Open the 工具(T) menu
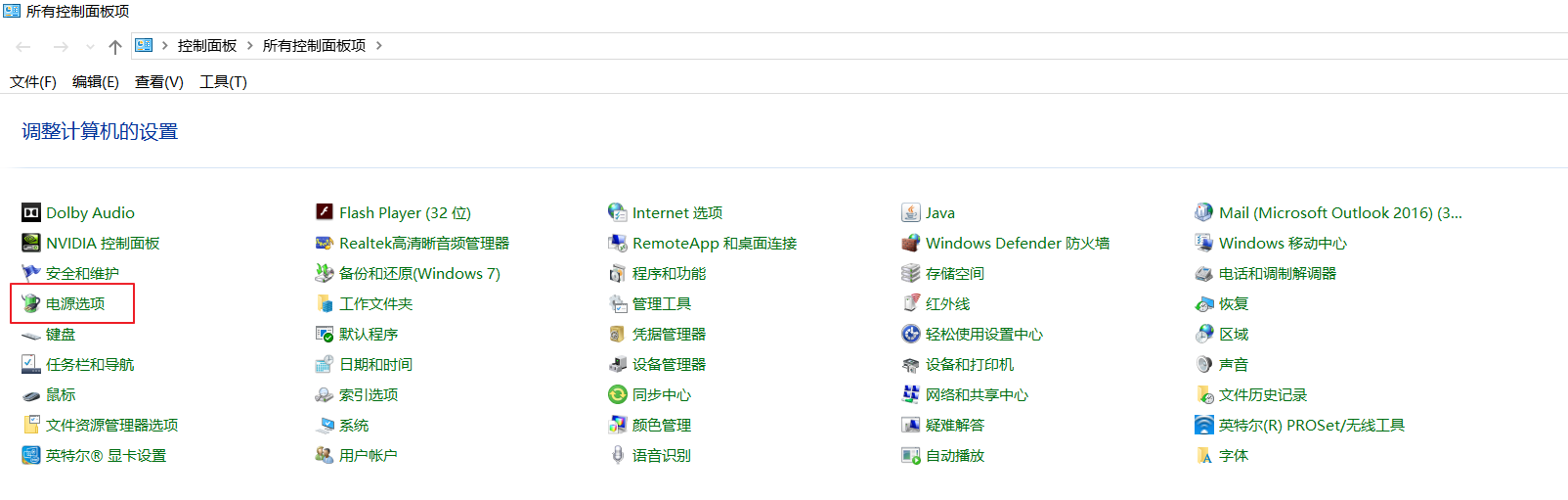The image size is (1568, 500). coord(223,82)
